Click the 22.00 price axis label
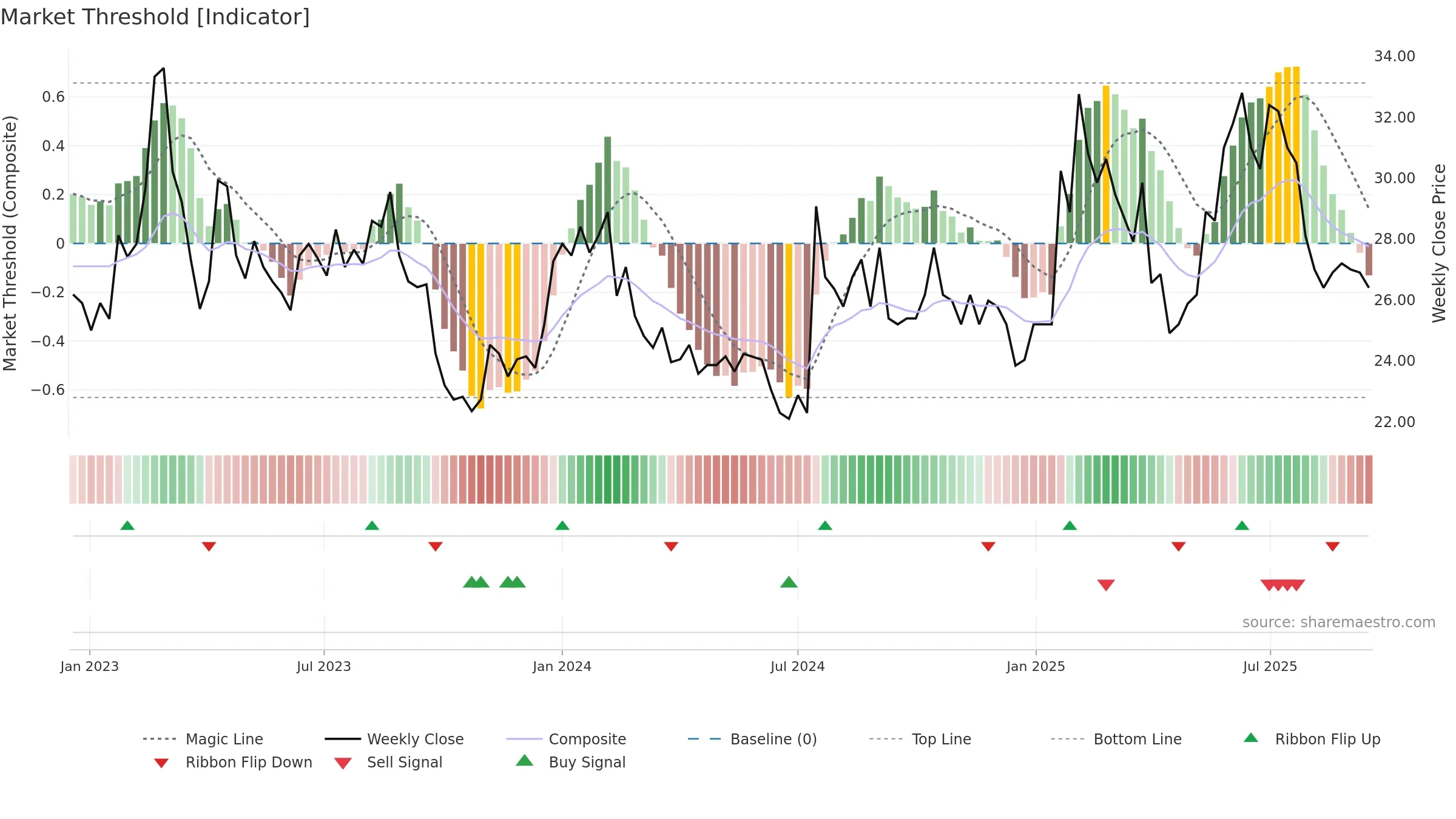Viewport: 1456px width, 819px height. pyautogui.click(x=1395, y=422)
